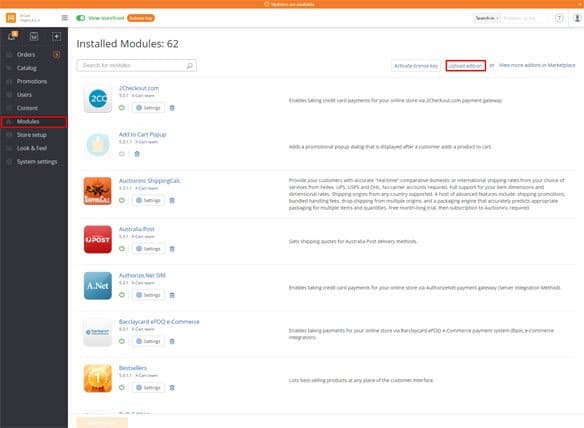Open Settings for AuctionInc ShippingCalc
584x428 pixels.
148,200
